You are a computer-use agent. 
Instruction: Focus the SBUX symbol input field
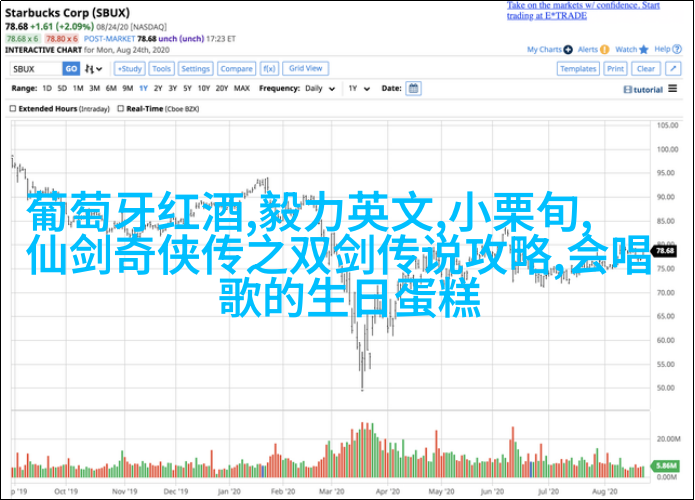[36, 69]
